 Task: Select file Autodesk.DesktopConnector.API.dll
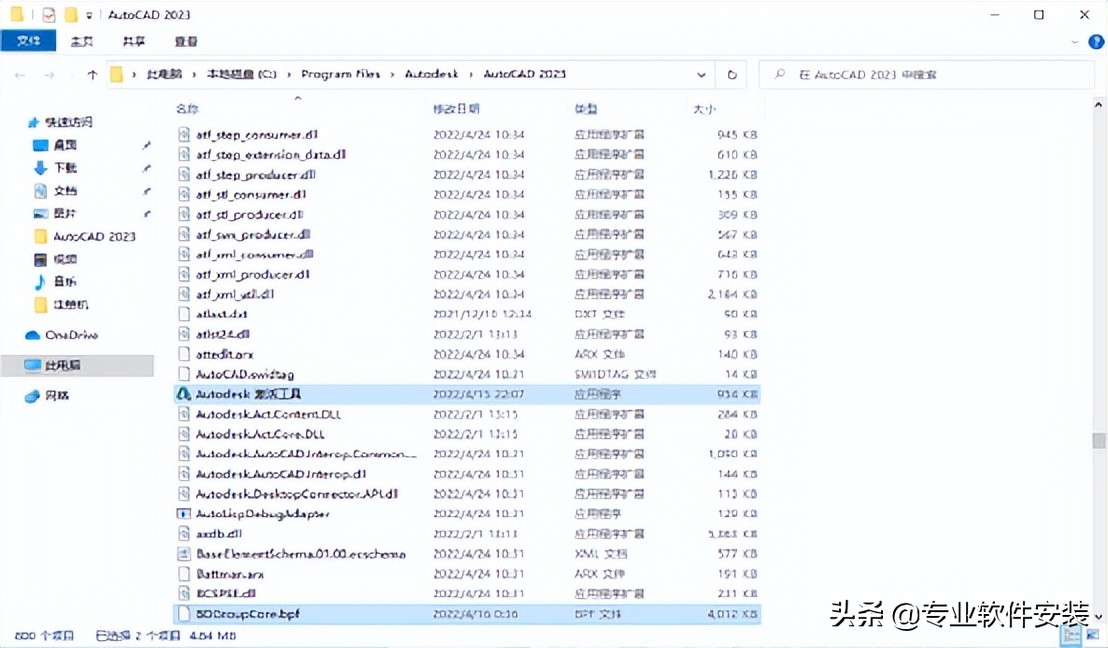pos(297,494)
